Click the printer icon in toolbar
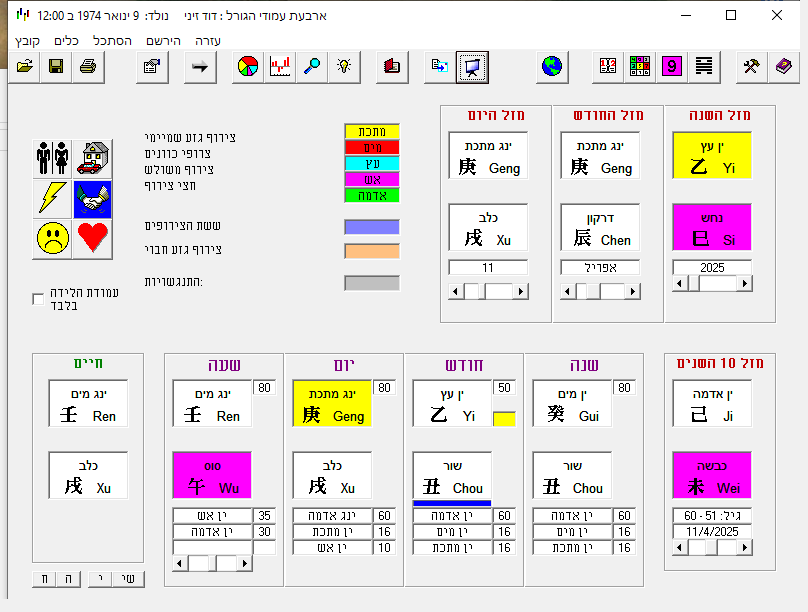Screen dimensions: 808x612 [x=87, y=67]
